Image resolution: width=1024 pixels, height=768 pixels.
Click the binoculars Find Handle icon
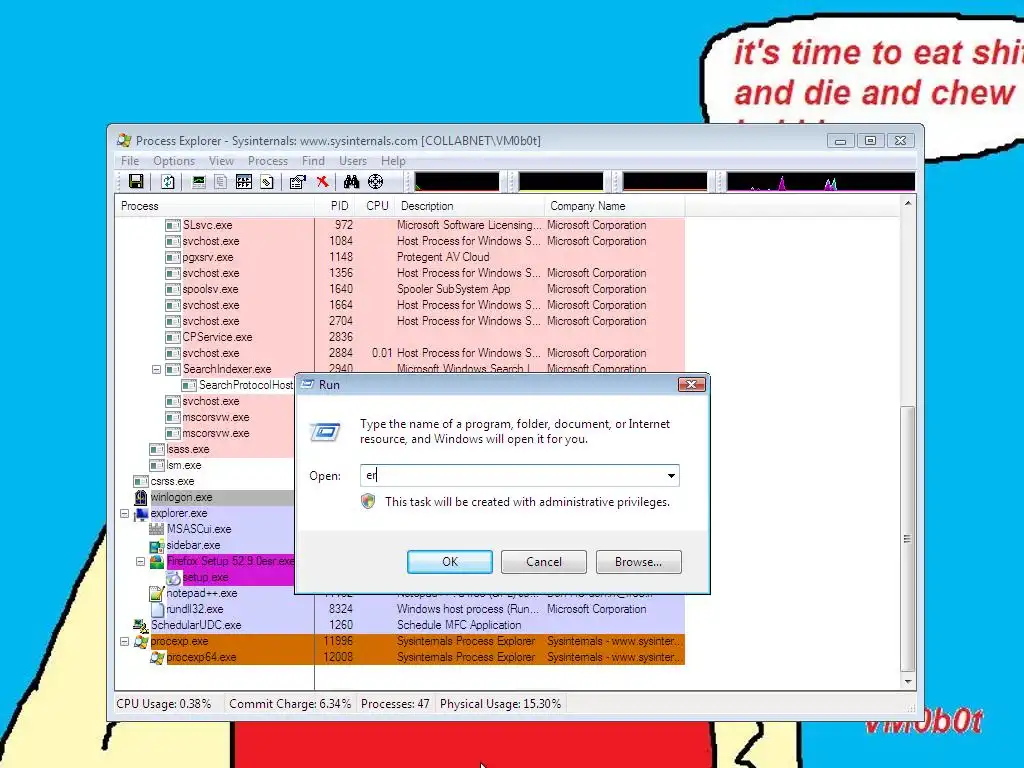[351, 182]
